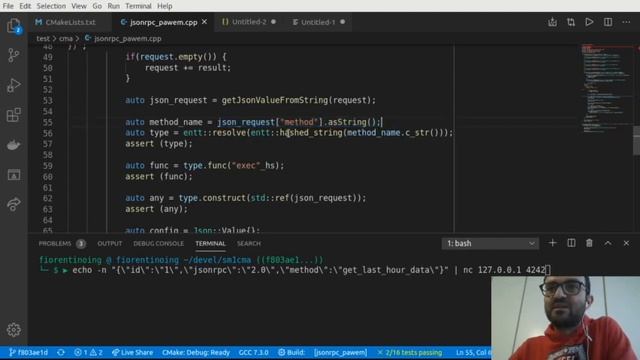Select the [jsonrpc_pawem] build target
This screenshot has width=640, height=360.
tap(340, 352)
